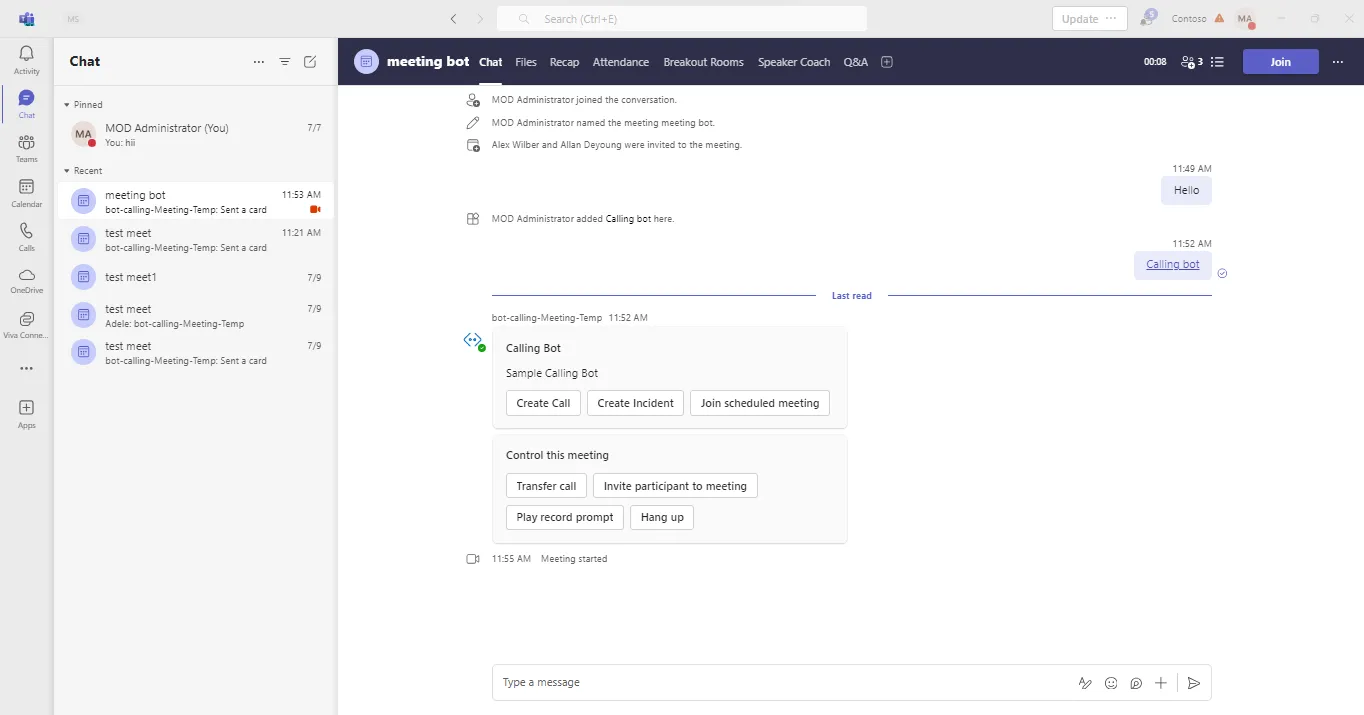This screenshot has width=1364, height=715.
Task: Open Loop components in compose box
Action: 1136,683
